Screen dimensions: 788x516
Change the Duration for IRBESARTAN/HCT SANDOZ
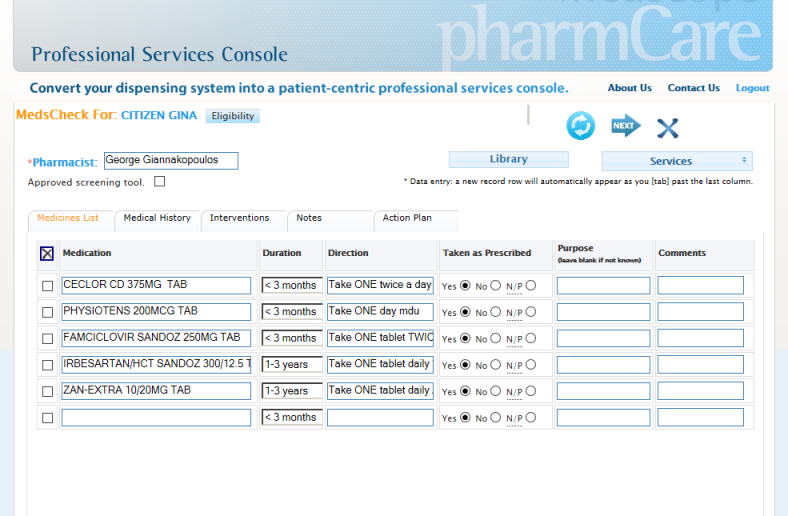tap(291, 364)
